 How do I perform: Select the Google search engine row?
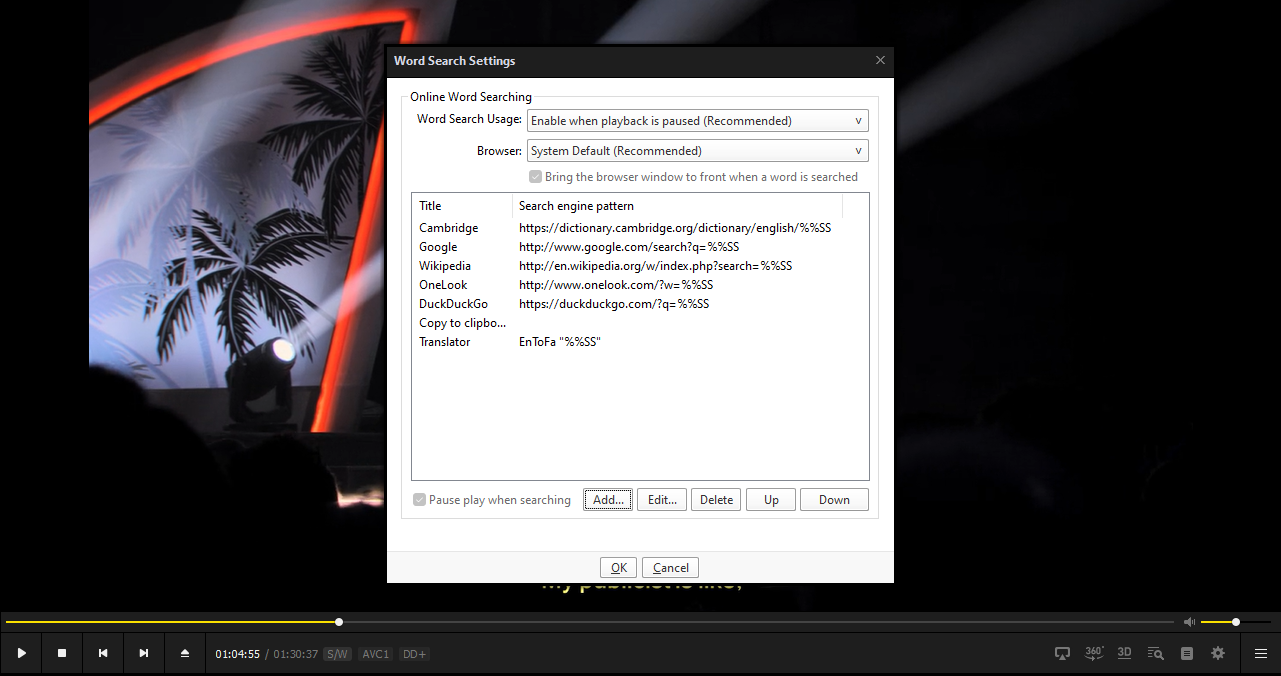point(640,247)
